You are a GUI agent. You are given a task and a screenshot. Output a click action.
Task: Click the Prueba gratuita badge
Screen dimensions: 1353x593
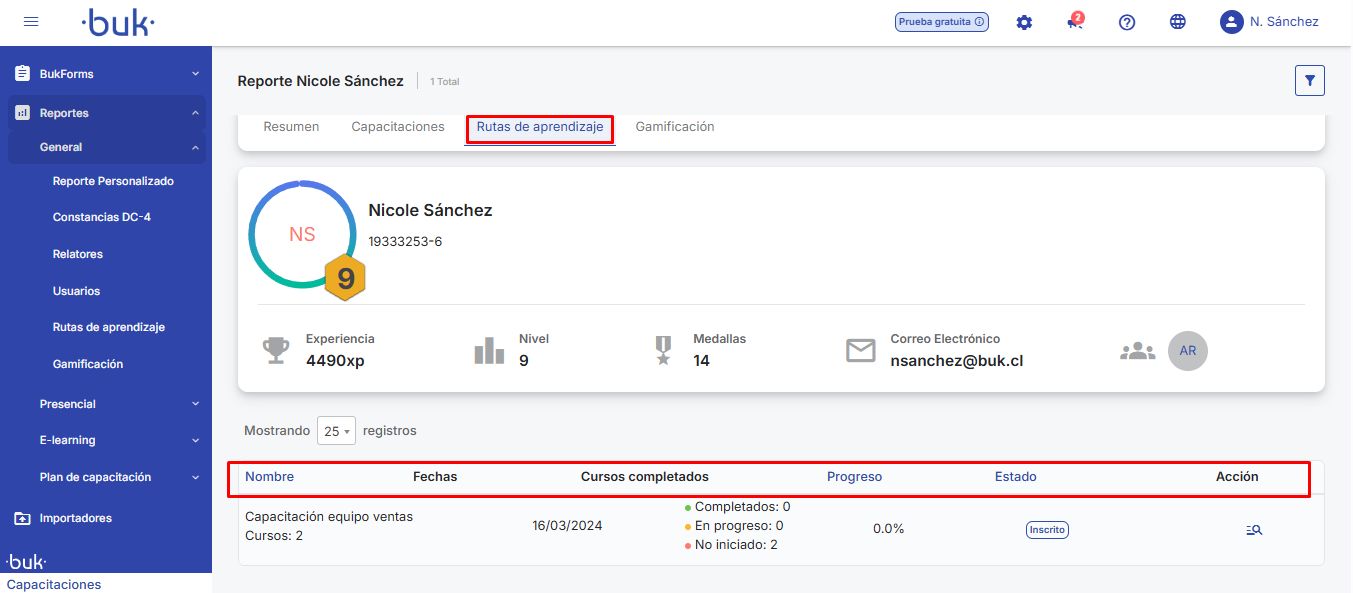pyautogui.click(x=941, y=22)
